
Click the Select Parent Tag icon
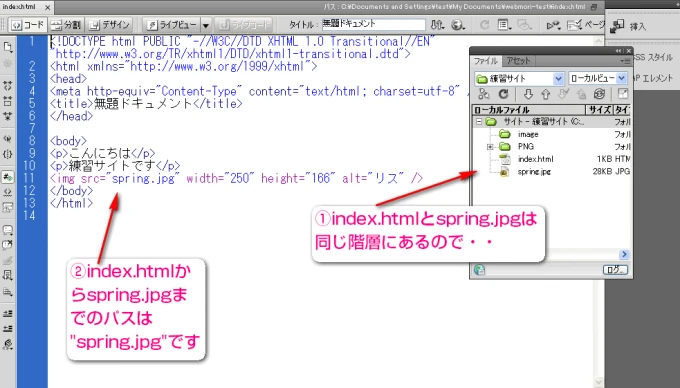[8, 139]
